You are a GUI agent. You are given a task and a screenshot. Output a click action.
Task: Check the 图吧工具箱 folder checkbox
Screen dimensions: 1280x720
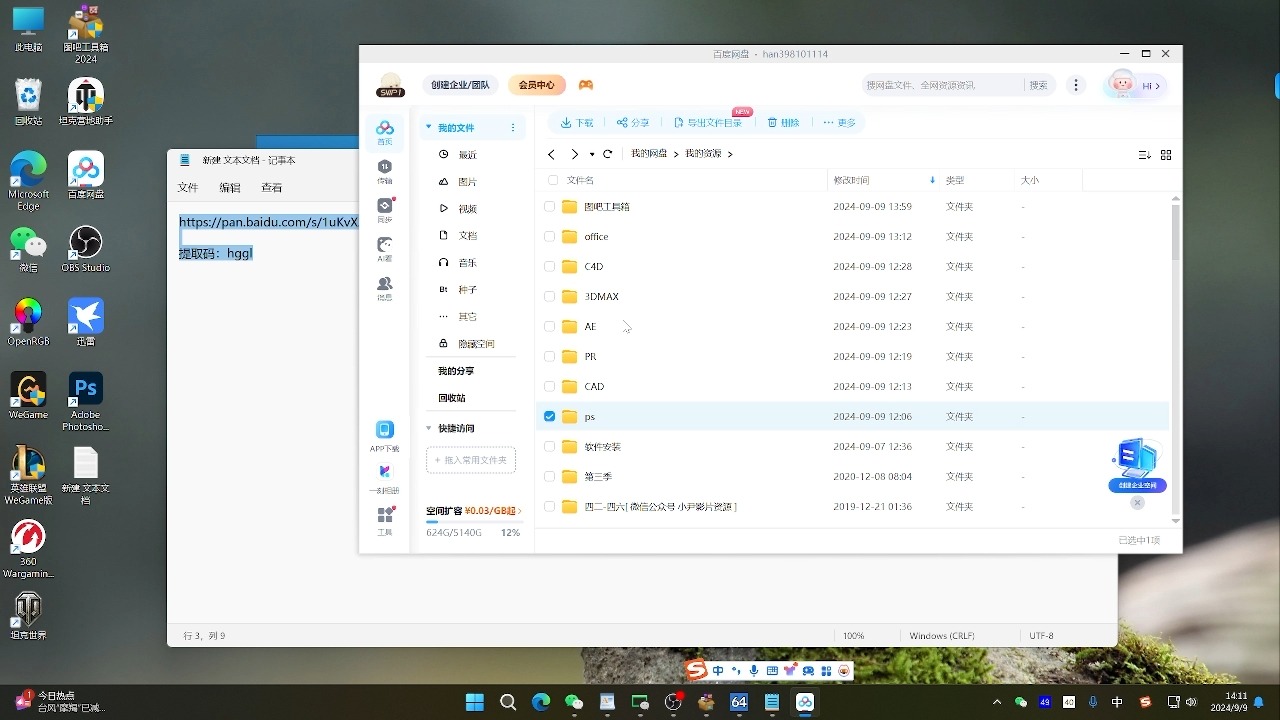tap(549, 207)
